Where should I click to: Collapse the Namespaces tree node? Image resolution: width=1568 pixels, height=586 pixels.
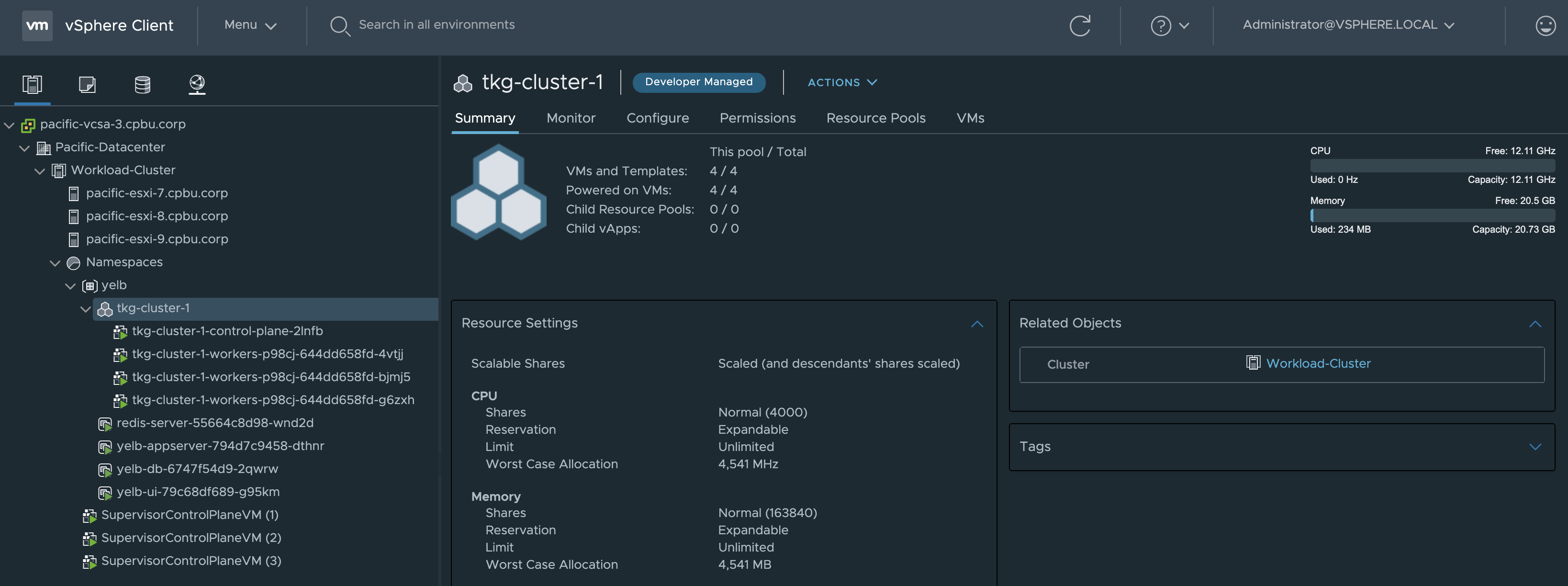[x=56, y=262]
